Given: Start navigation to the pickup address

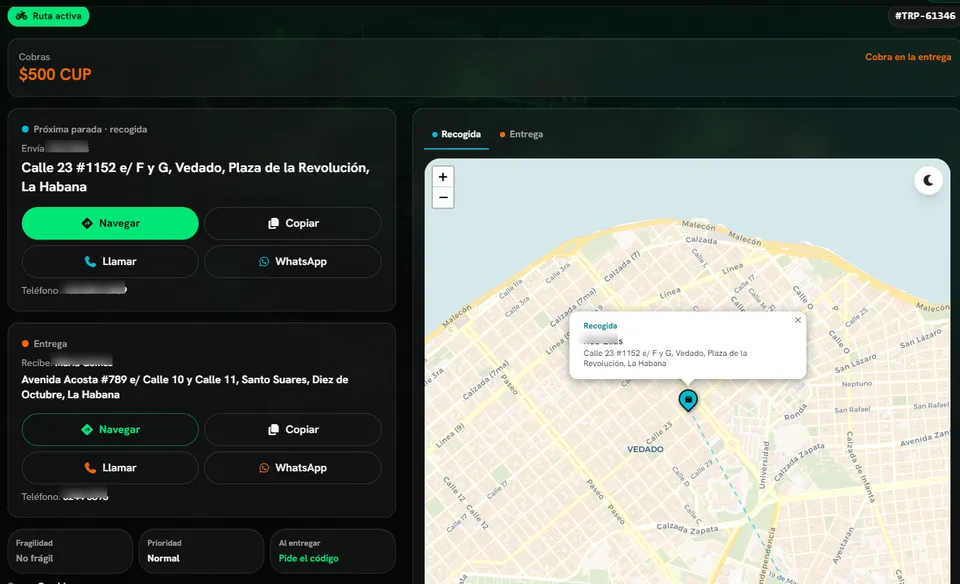Looking at the screenshot, I should pyautogui.click(x=110, y=223).
